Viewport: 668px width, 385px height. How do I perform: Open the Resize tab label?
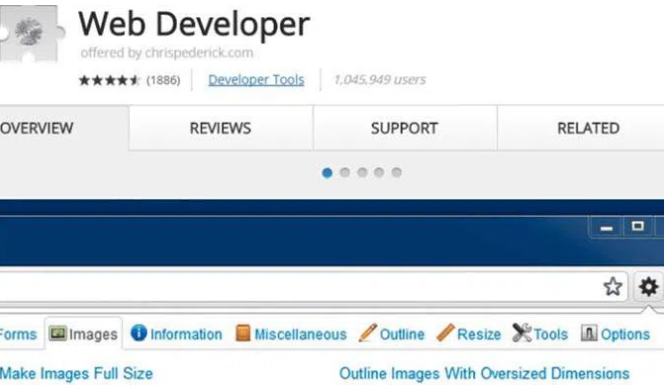coord(479,334)
